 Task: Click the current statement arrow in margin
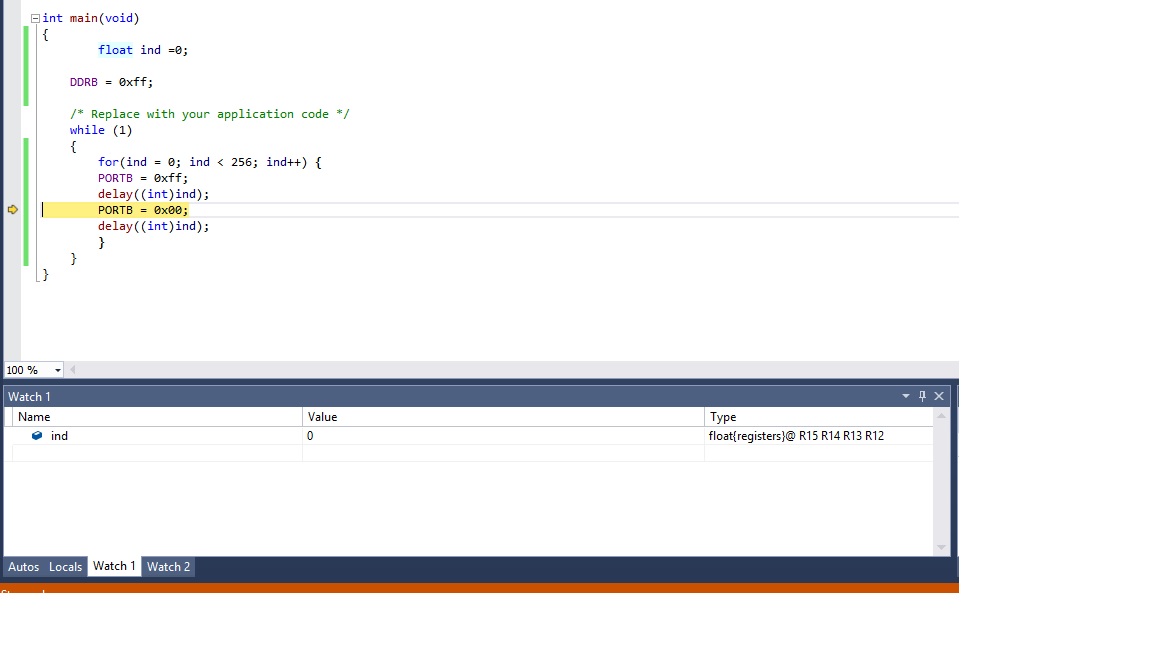[x=12, y=210]
